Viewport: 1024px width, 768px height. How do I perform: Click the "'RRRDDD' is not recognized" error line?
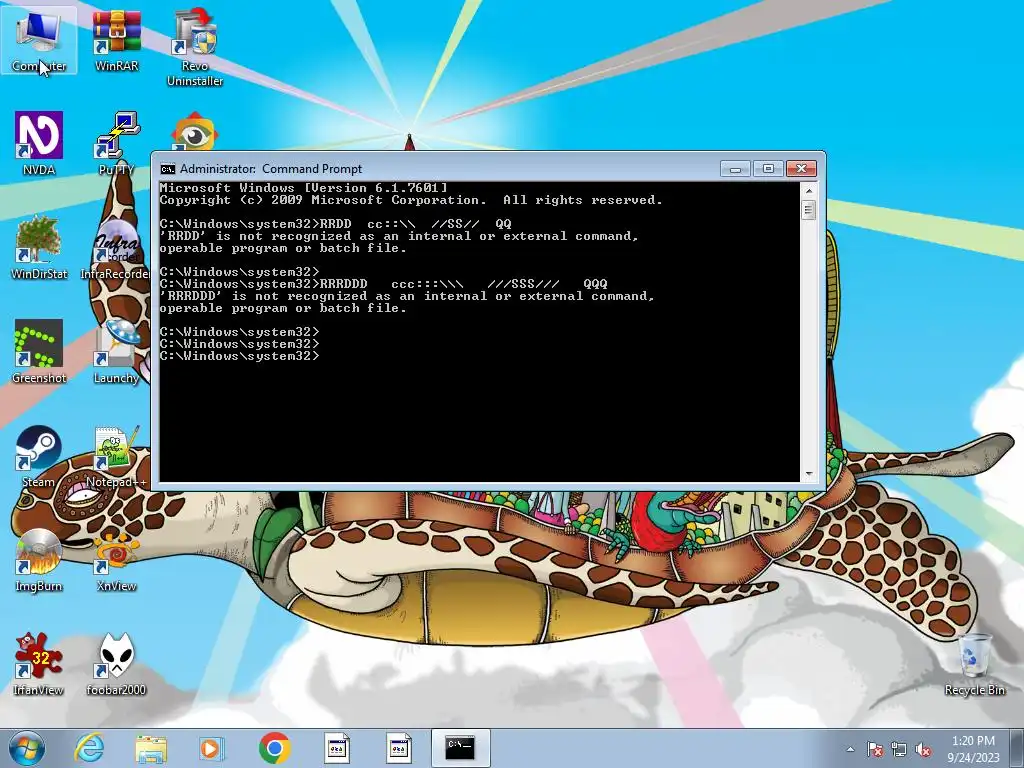(407, 296)
